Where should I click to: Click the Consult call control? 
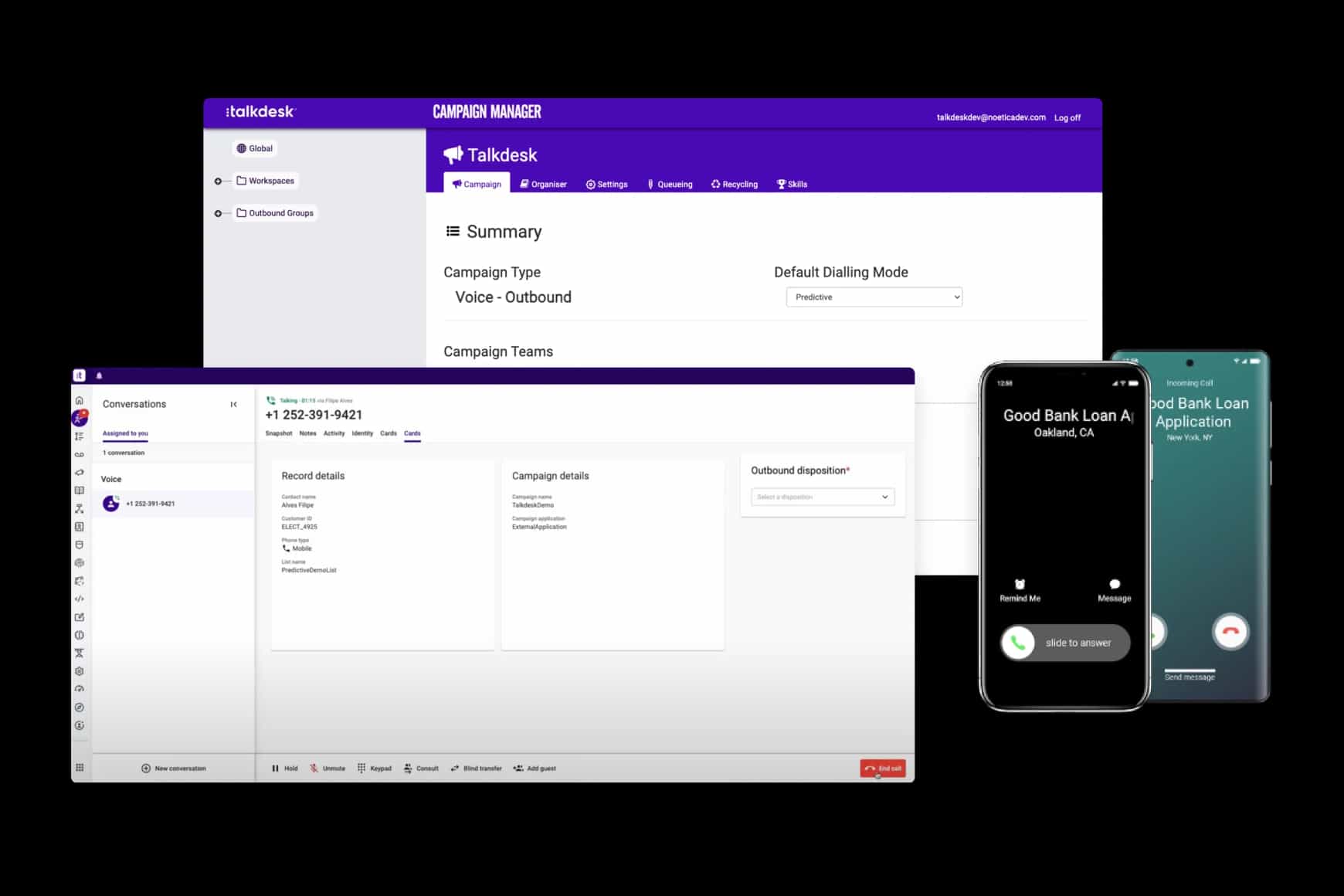[421, 769]
